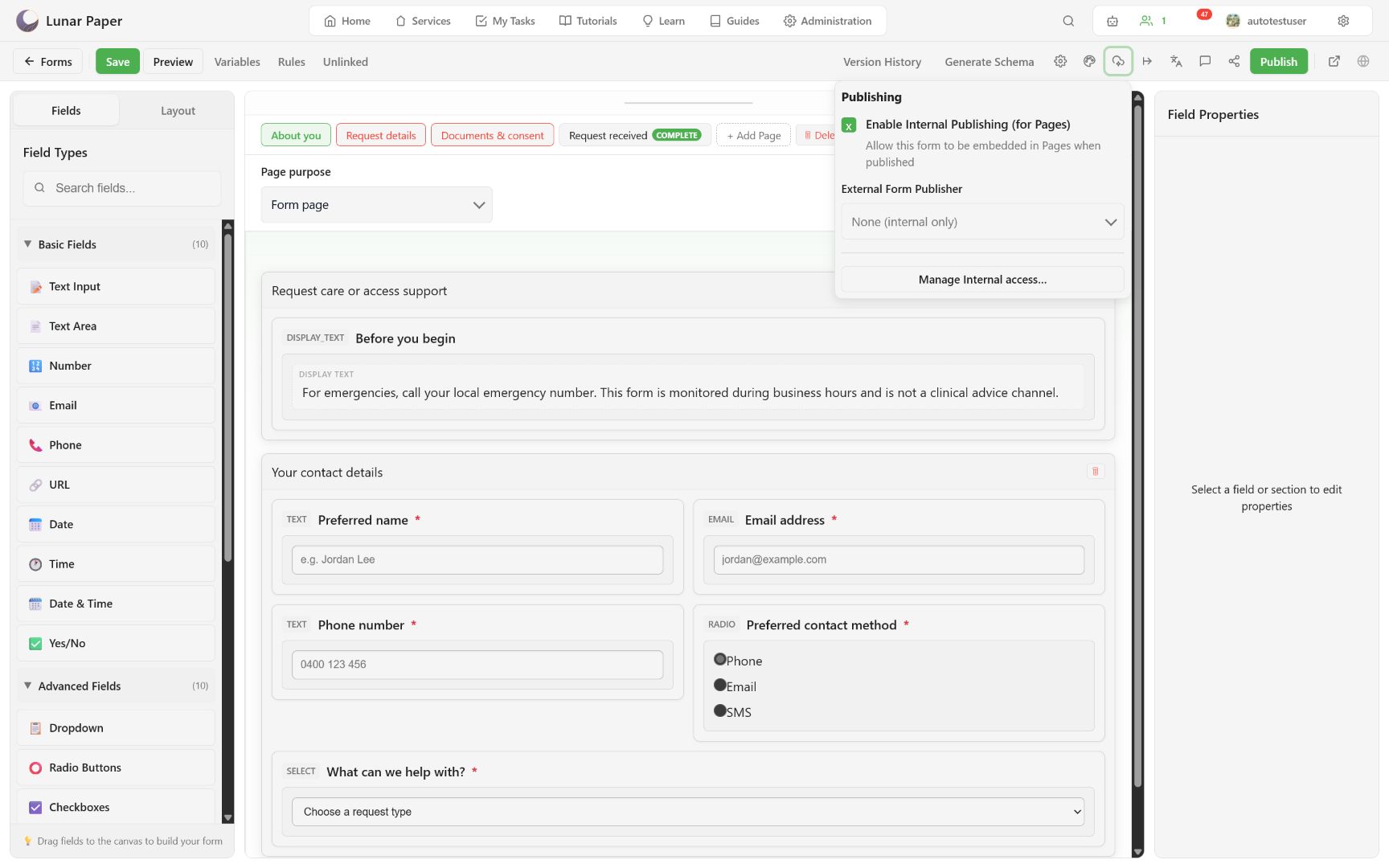The height and width of the screenshot is (868, 1389).
Task: Select the SMS radio option
Action: pyautogui.click(x=720, y=710)
